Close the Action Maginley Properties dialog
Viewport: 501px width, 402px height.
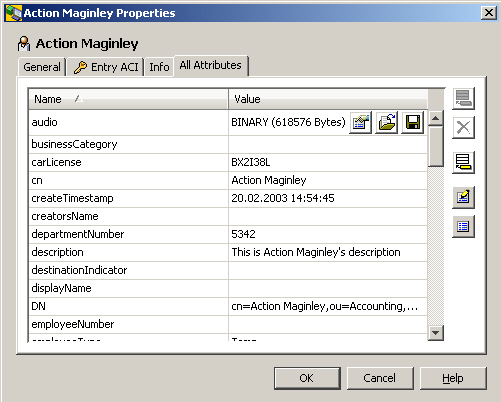489,13
